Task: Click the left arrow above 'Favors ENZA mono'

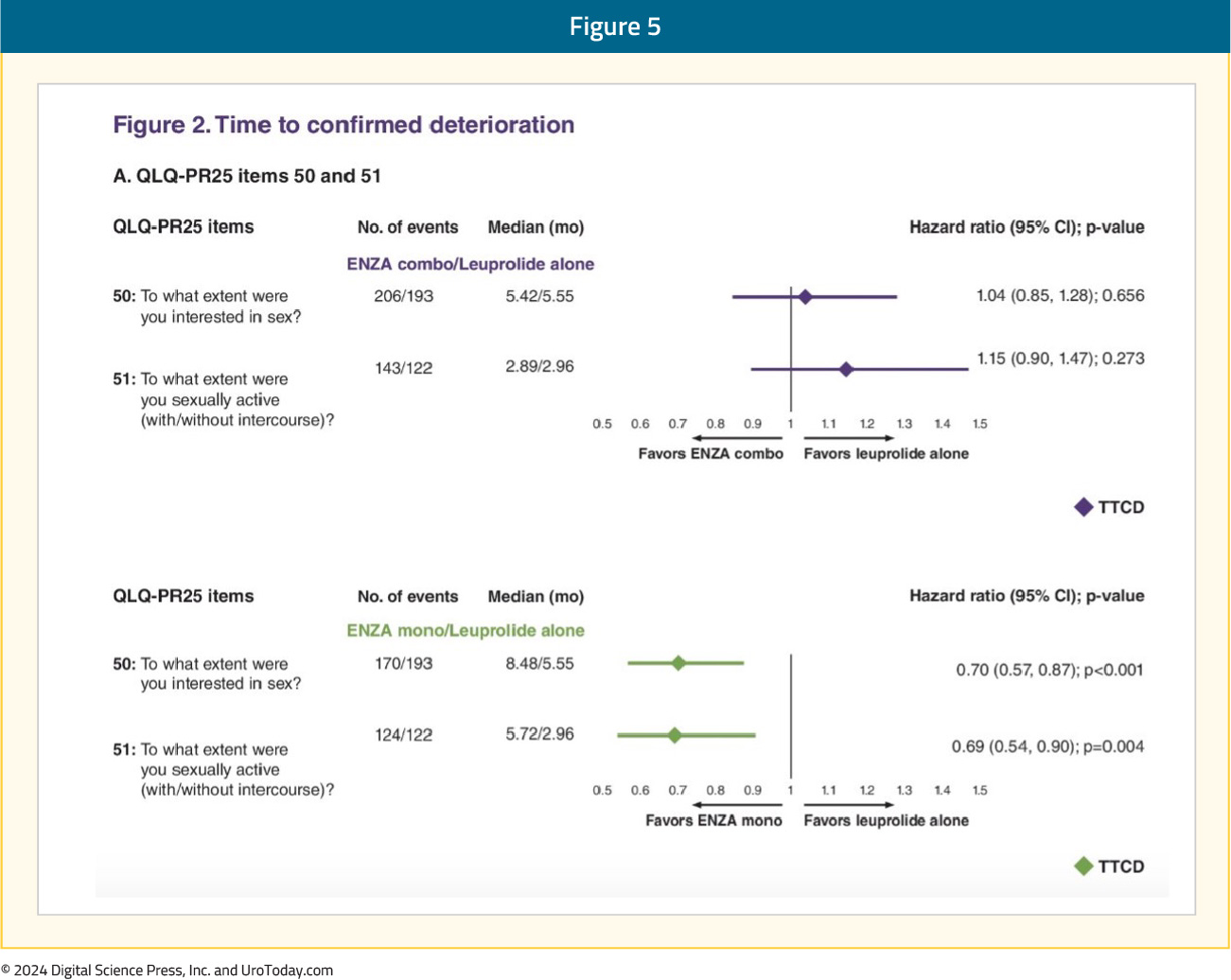Action: pos(737,805)
